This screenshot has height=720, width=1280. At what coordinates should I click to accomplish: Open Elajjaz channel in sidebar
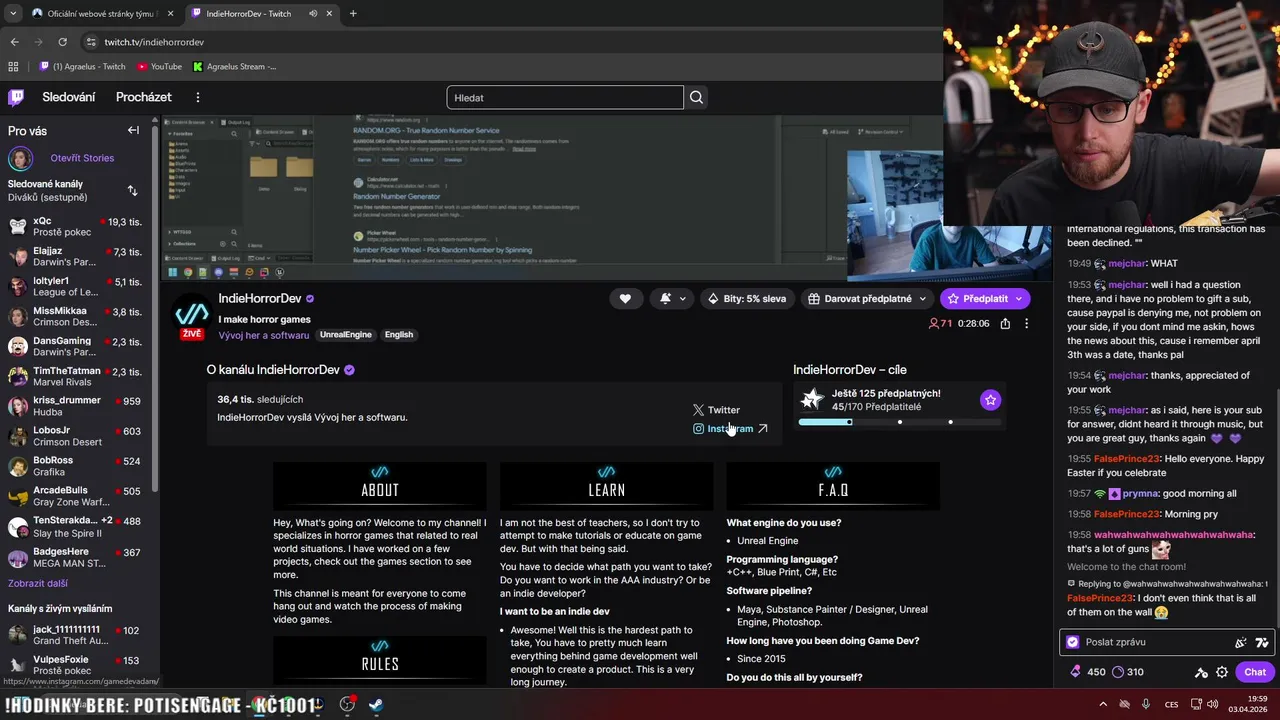[78, 256]
